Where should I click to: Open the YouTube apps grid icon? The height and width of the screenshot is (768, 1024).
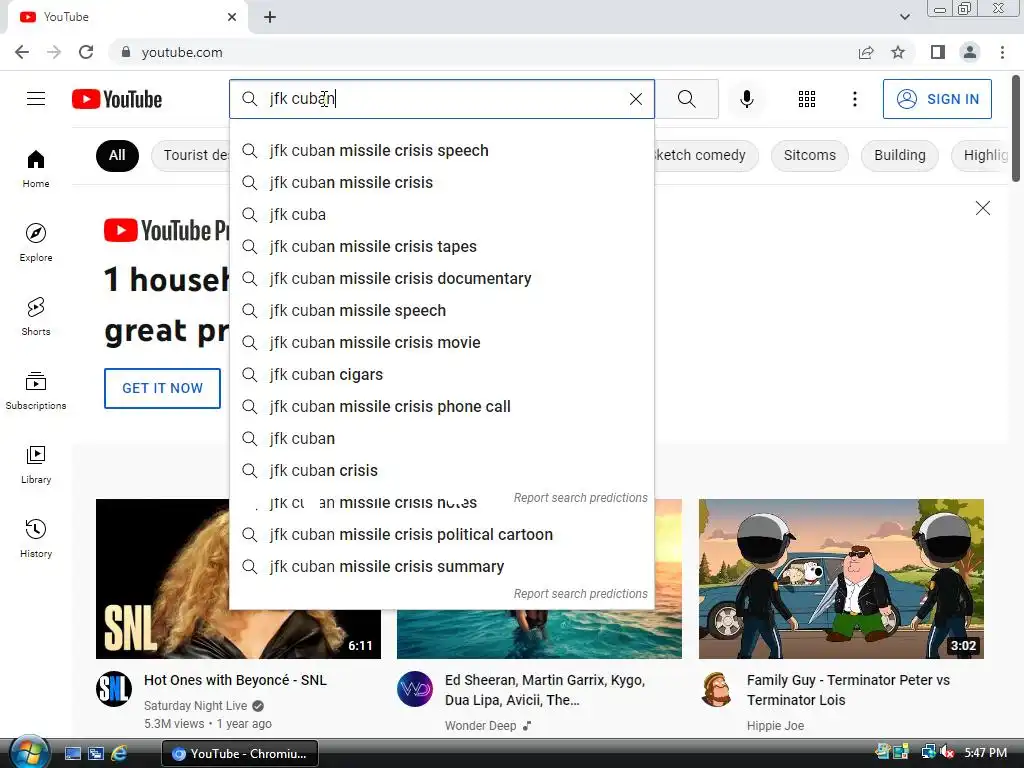click(807, 99)
